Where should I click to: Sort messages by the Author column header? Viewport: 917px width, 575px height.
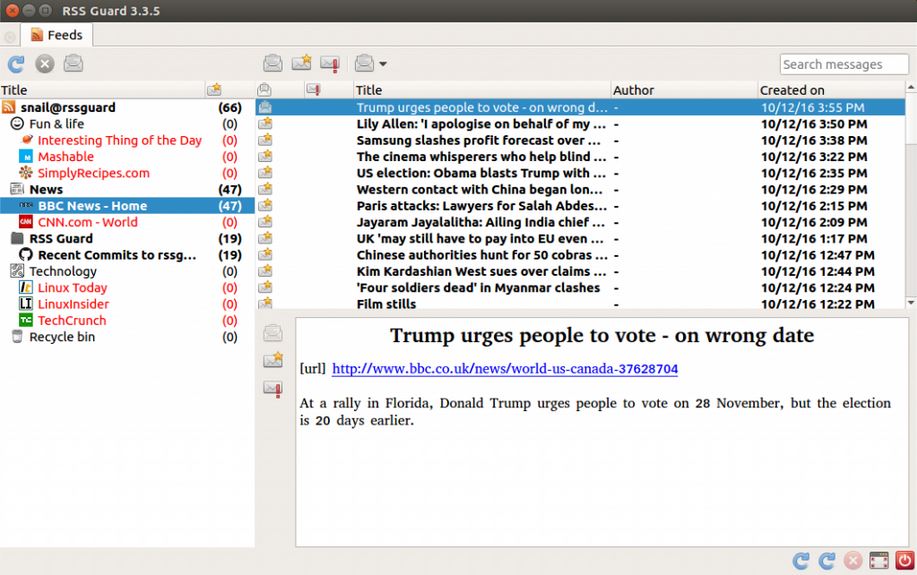[x=683, y=90]
